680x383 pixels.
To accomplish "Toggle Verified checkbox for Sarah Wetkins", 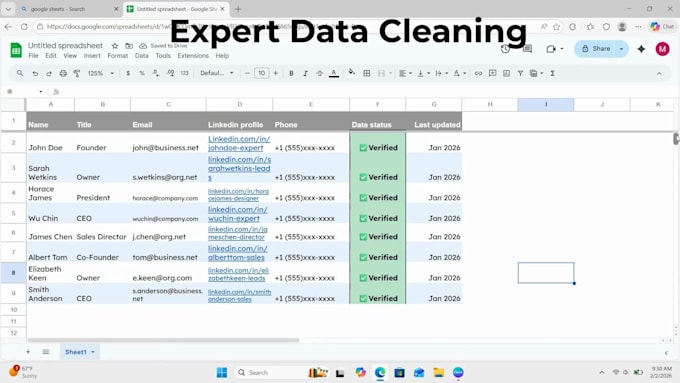I will (363, 177).
